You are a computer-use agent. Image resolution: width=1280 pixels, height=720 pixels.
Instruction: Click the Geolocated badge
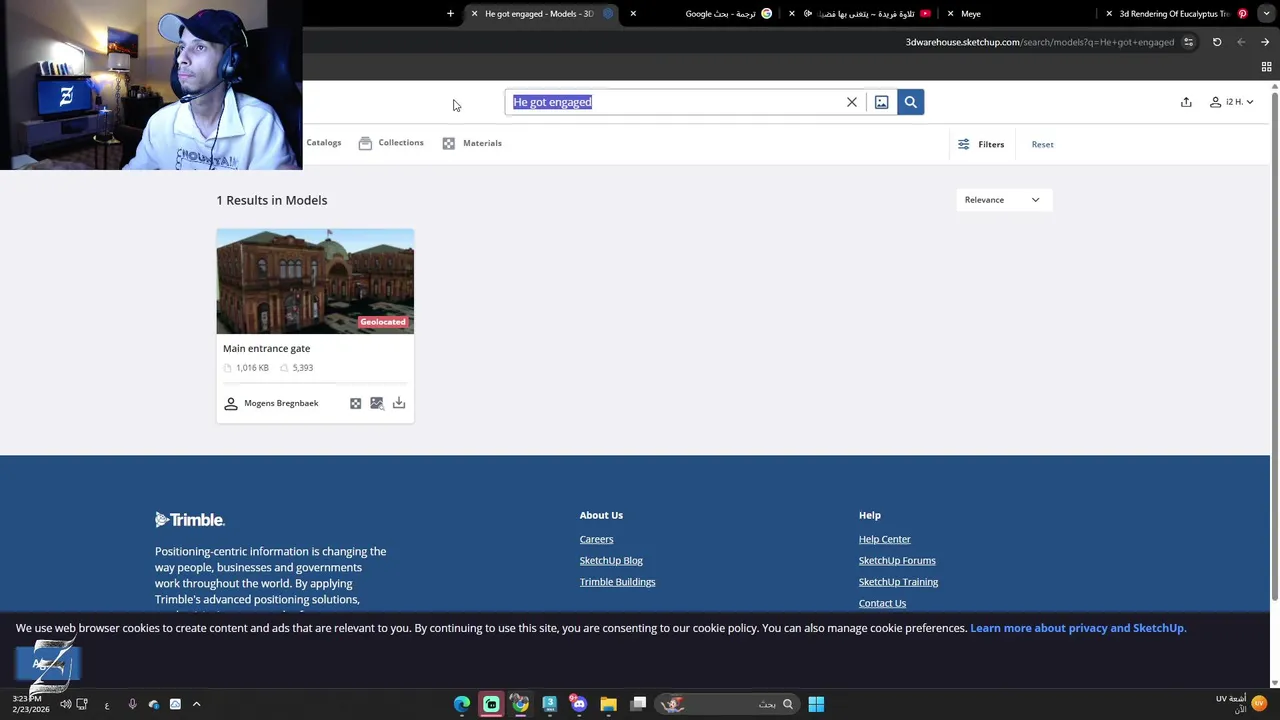(x=383, y=322)
